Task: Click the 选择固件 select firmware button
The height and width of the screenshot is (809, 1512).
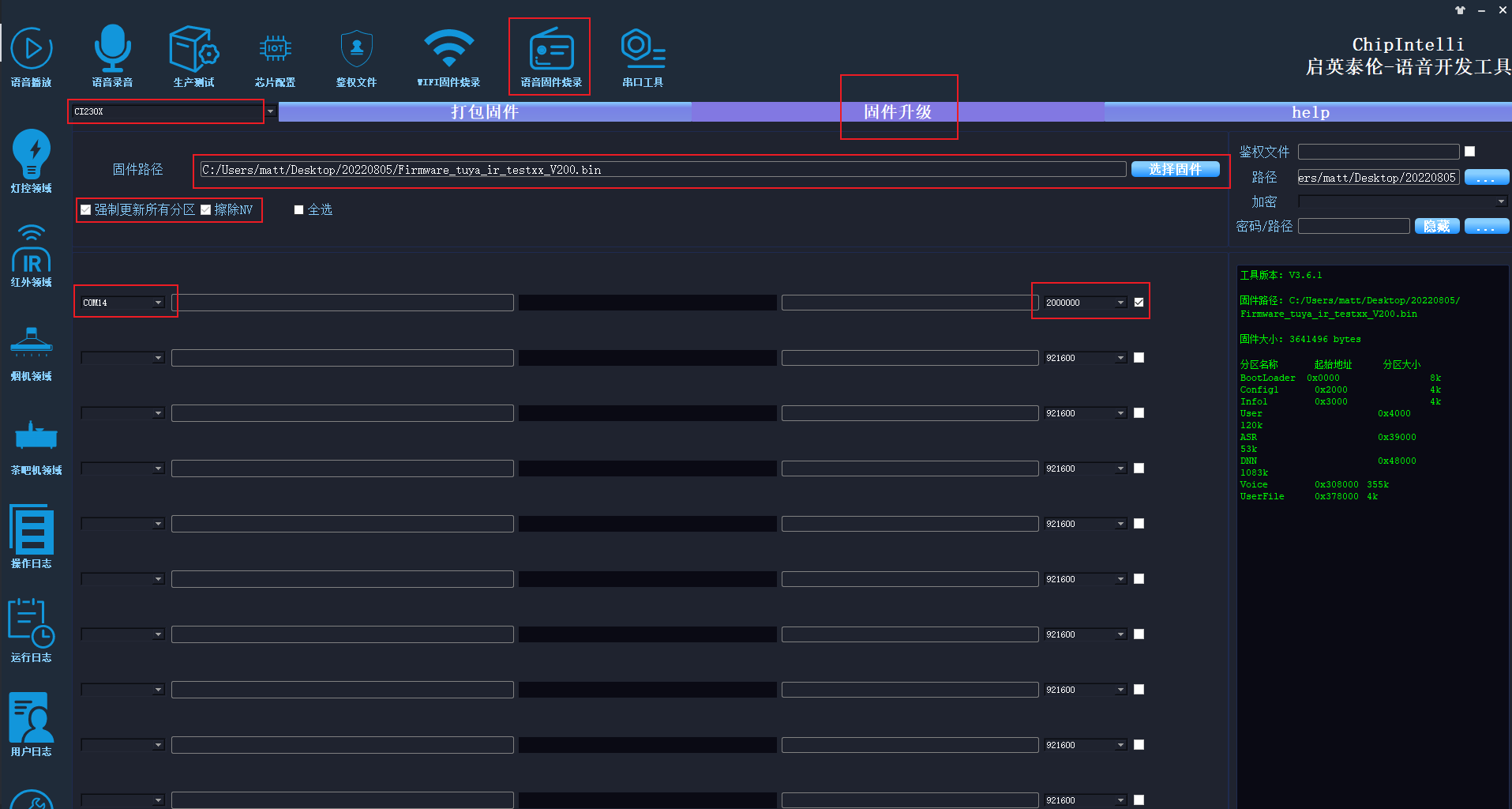Action: coord(1175,169)
